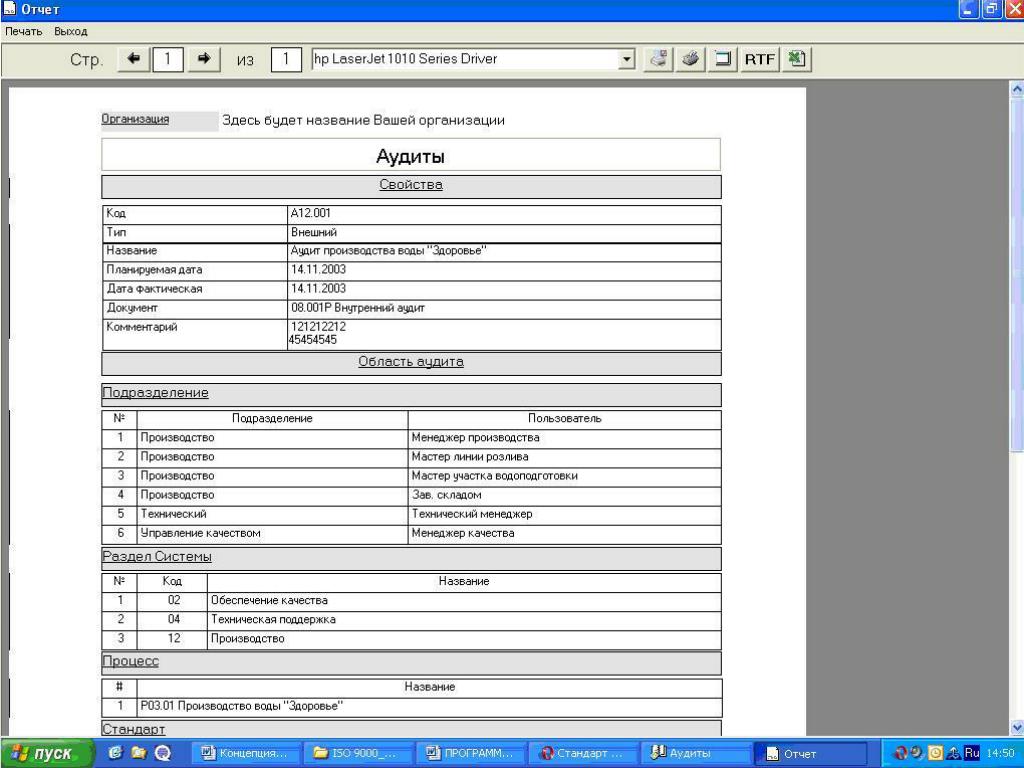This screenshot has height=768, width=1024.
Task: Select process Р03.01 Производство воды
Action: (x=242, y=706)
